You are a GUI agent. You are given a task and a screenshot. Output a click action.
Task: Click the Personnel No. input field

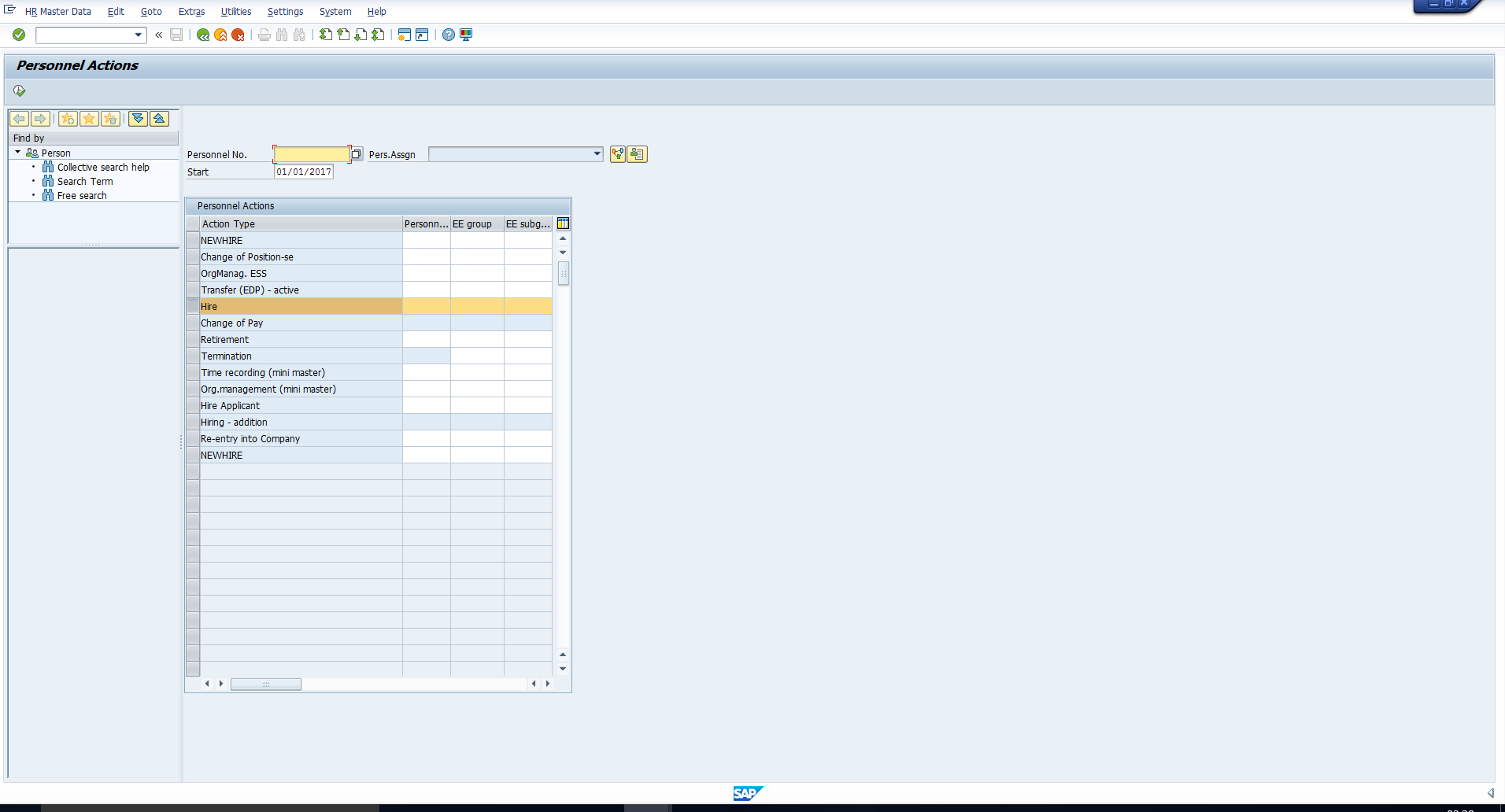pos(312,154)
